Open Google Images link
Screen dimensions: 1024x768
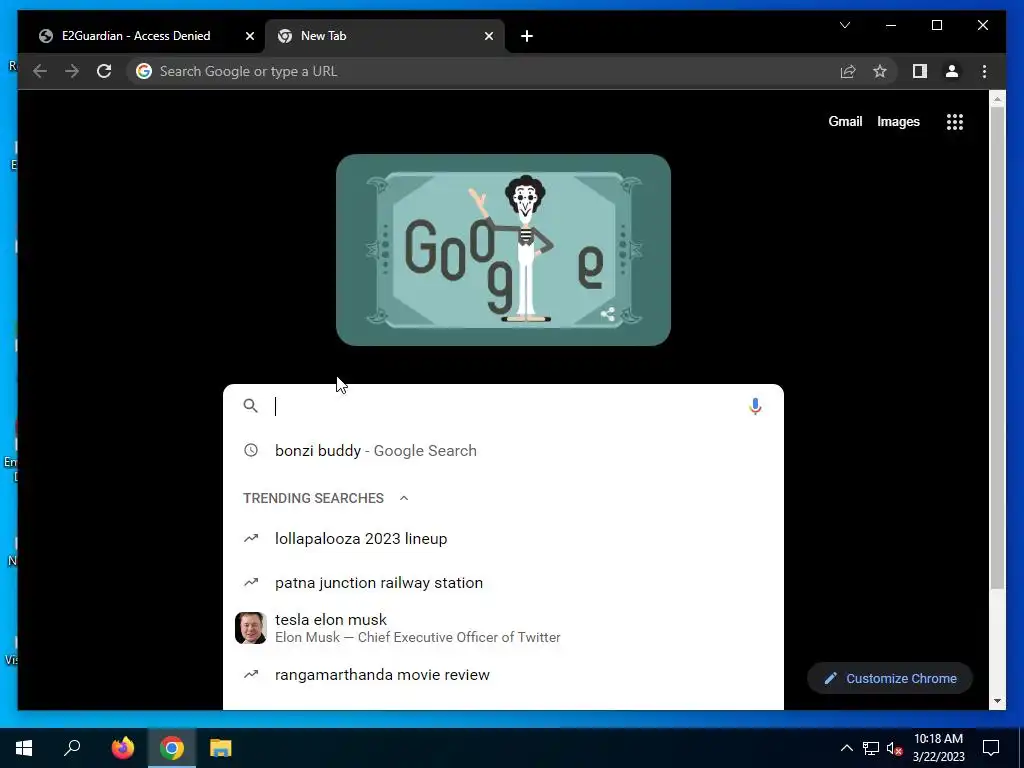point(898,121)
